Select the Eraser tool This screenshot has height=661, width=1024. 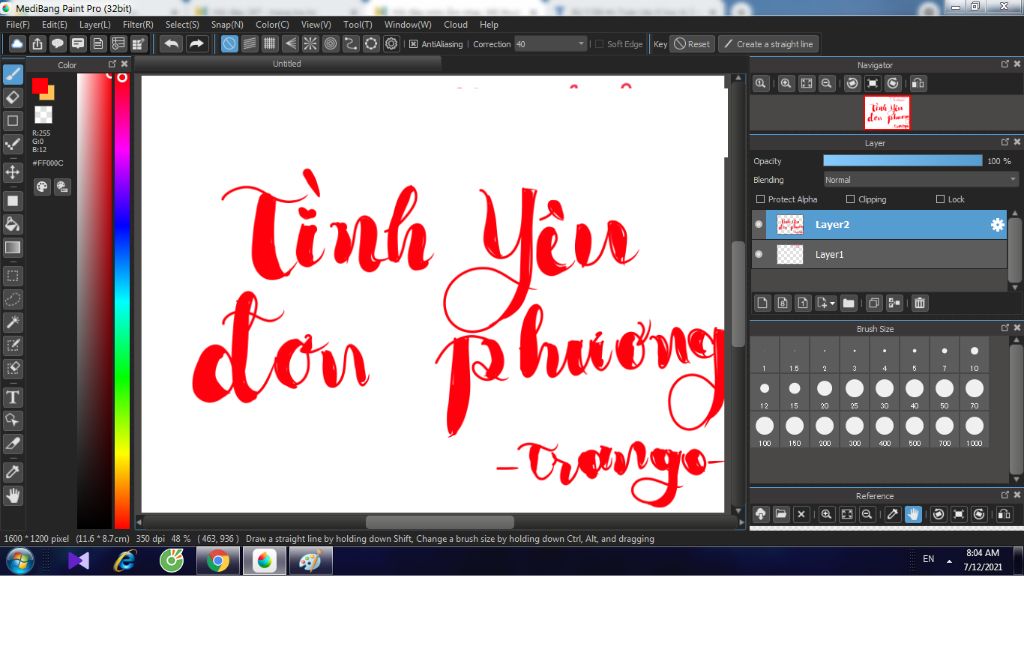click(x=12, y=97)
